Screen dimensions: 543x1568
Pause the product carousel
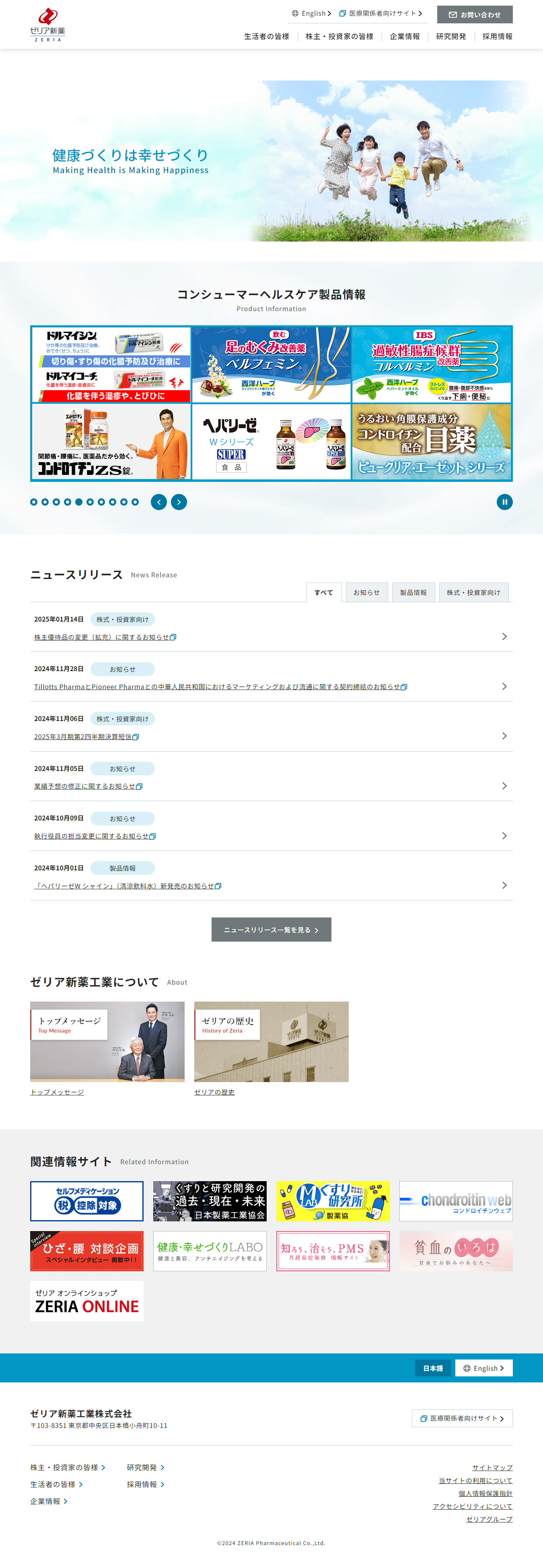pos(505,502)
